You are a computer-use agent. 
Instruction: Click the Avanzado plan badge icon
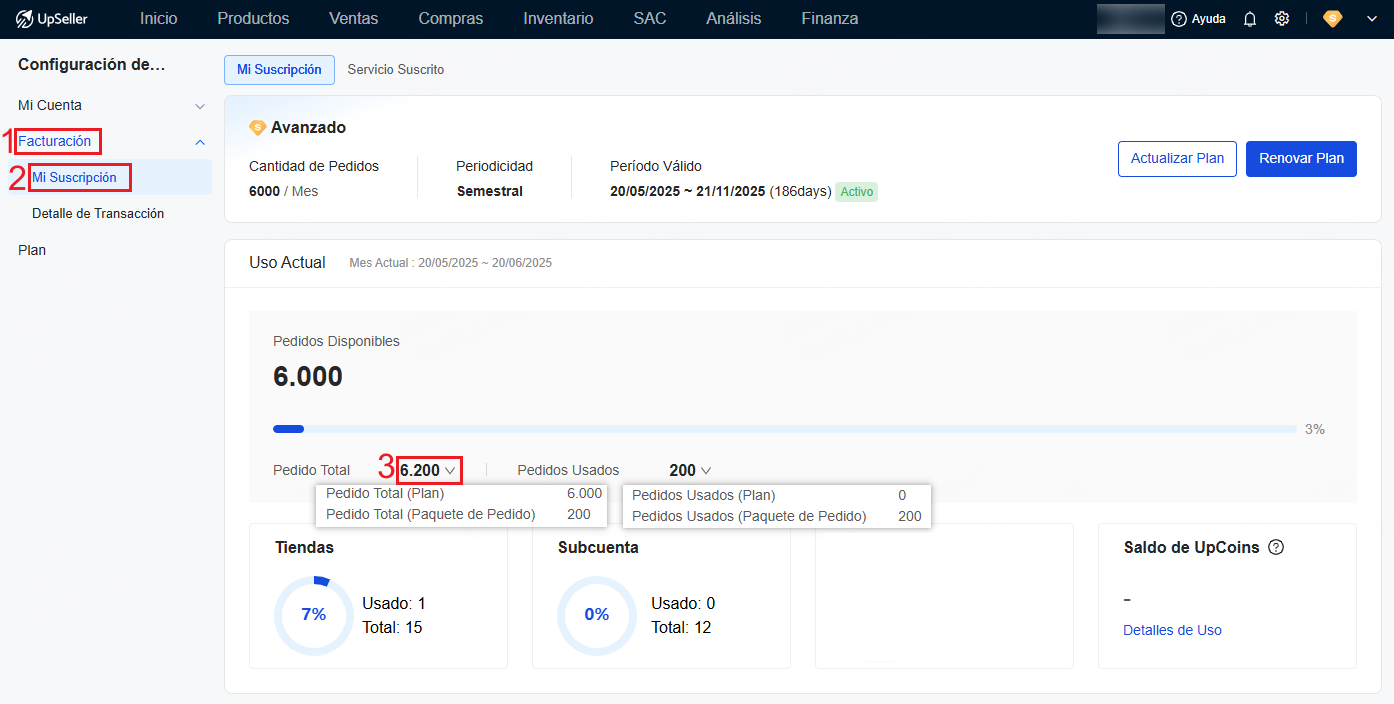[257, 128]
